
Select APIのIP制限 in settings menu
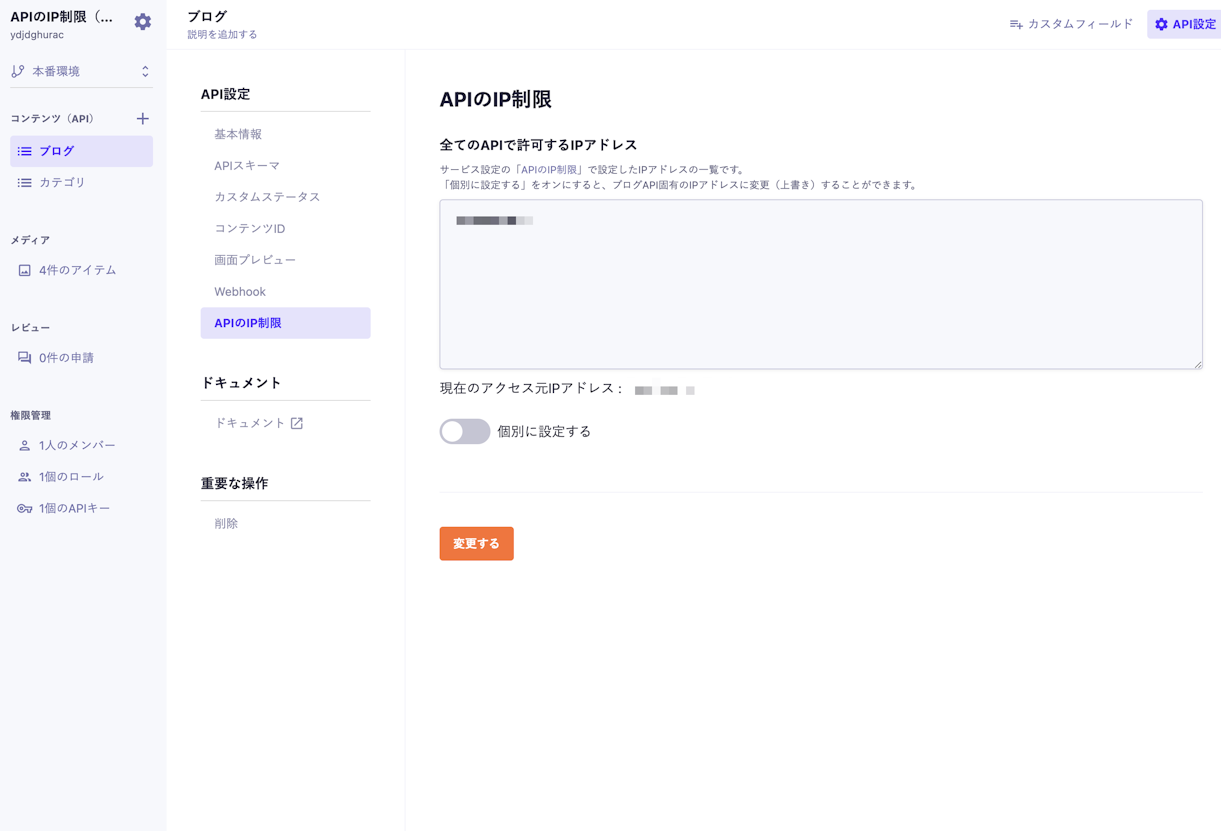(285, 323)
